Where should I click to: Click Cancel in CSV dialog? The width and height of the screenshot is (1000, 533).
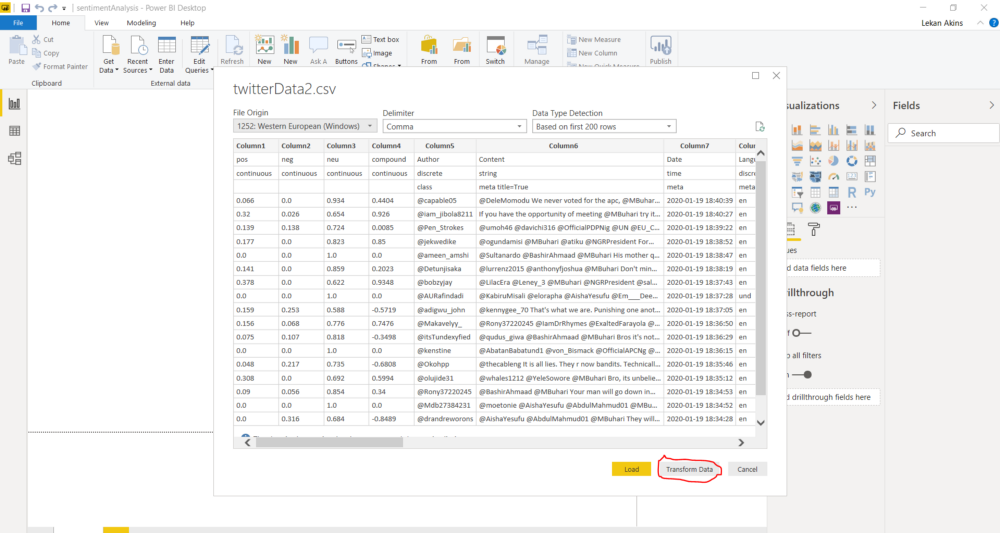point(747,469)
